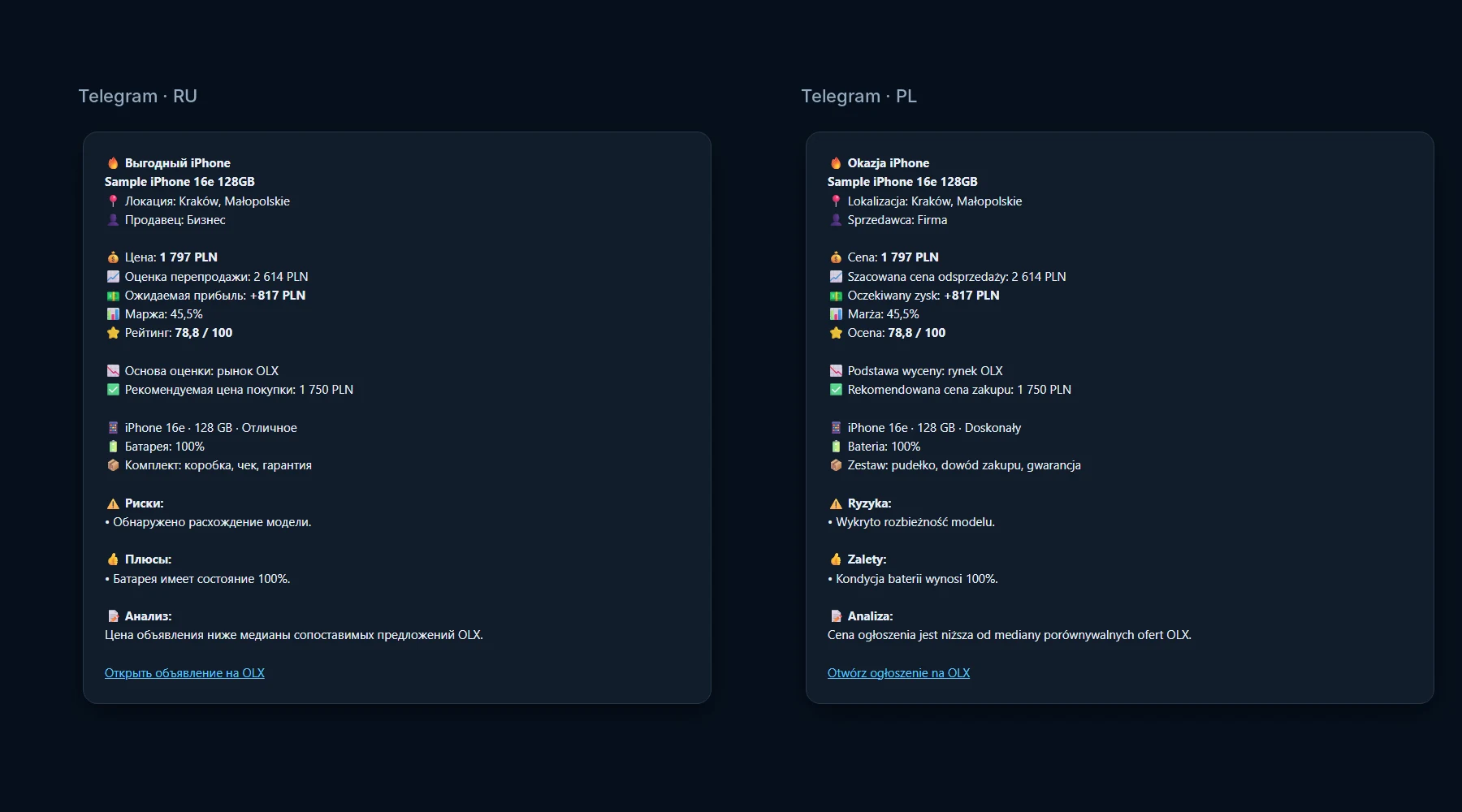Screen dimensions: 1462x812
Task: Click the document icon beside "Analiza"
Action: click(x=836, y=616)
